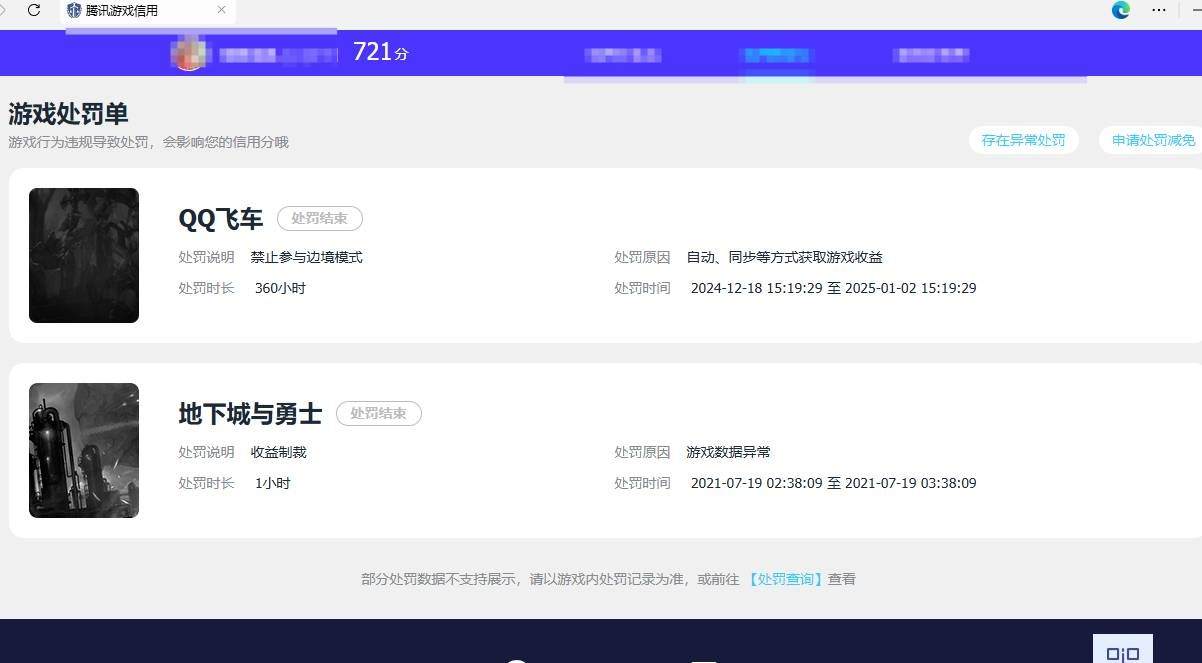Screen dimensions: 1202x663
Task: Open the Edge icon in the browser toolbar
Action: pyautogui.click(x=1121, y=10)
